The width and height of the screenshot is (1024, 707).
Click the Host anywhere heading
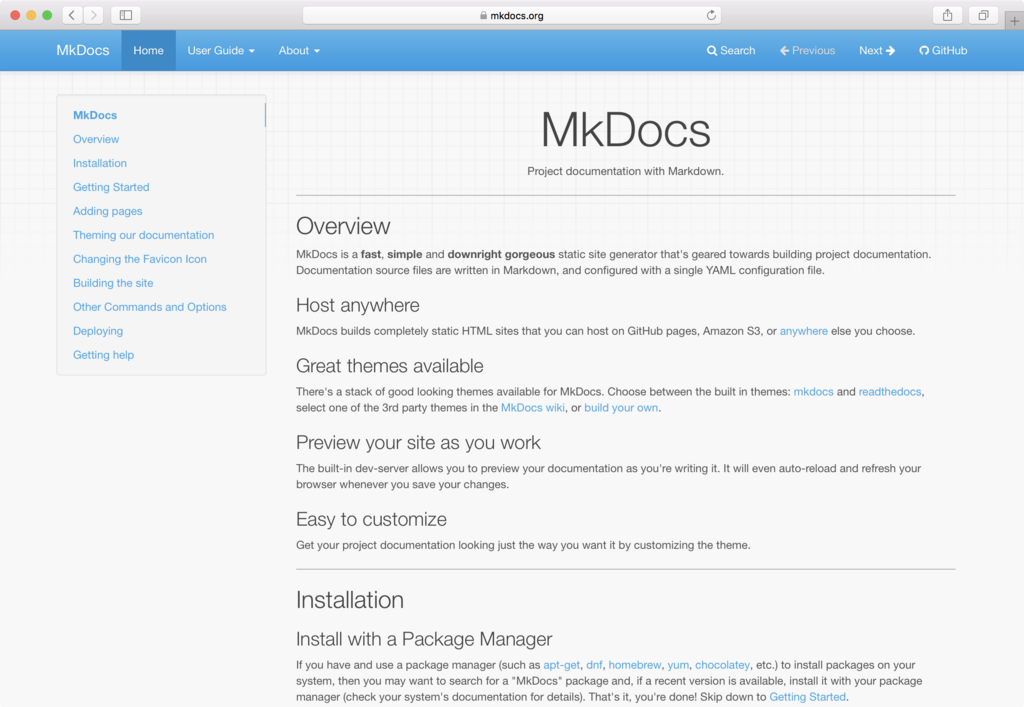tap(357, 305)
